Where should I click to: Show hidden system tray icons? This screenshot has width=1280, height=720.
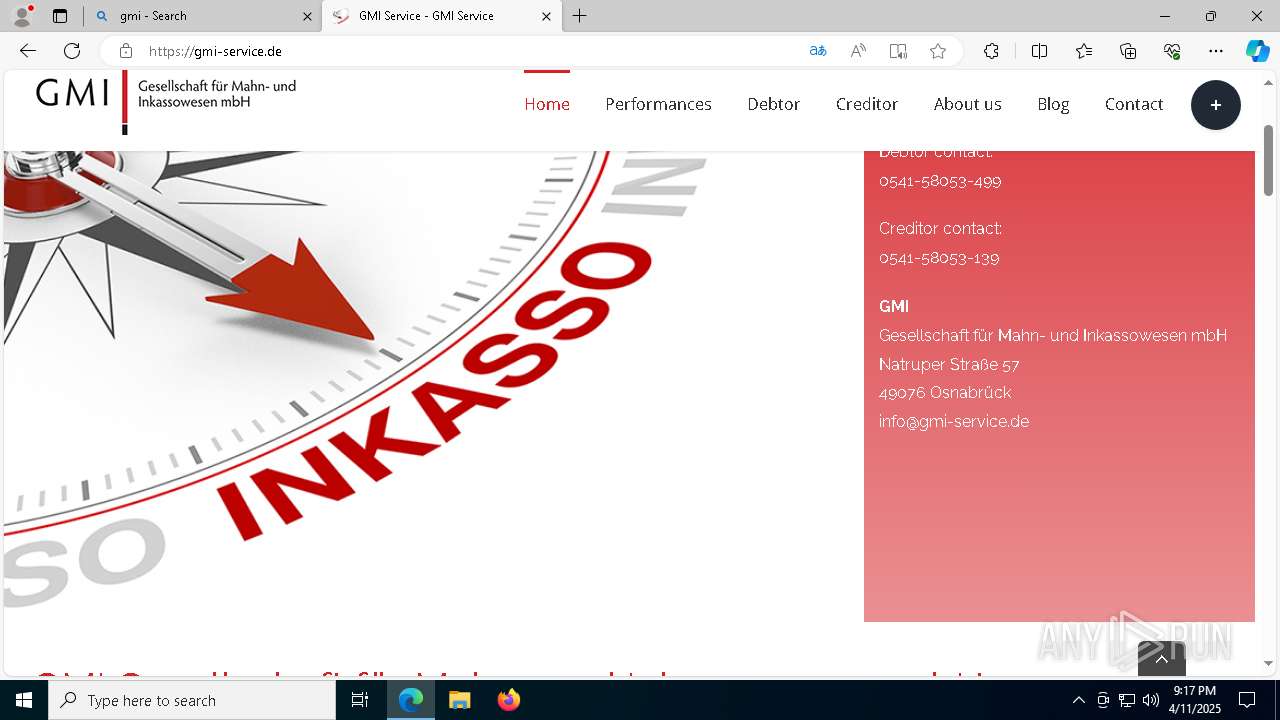[x=1078, y=700]
